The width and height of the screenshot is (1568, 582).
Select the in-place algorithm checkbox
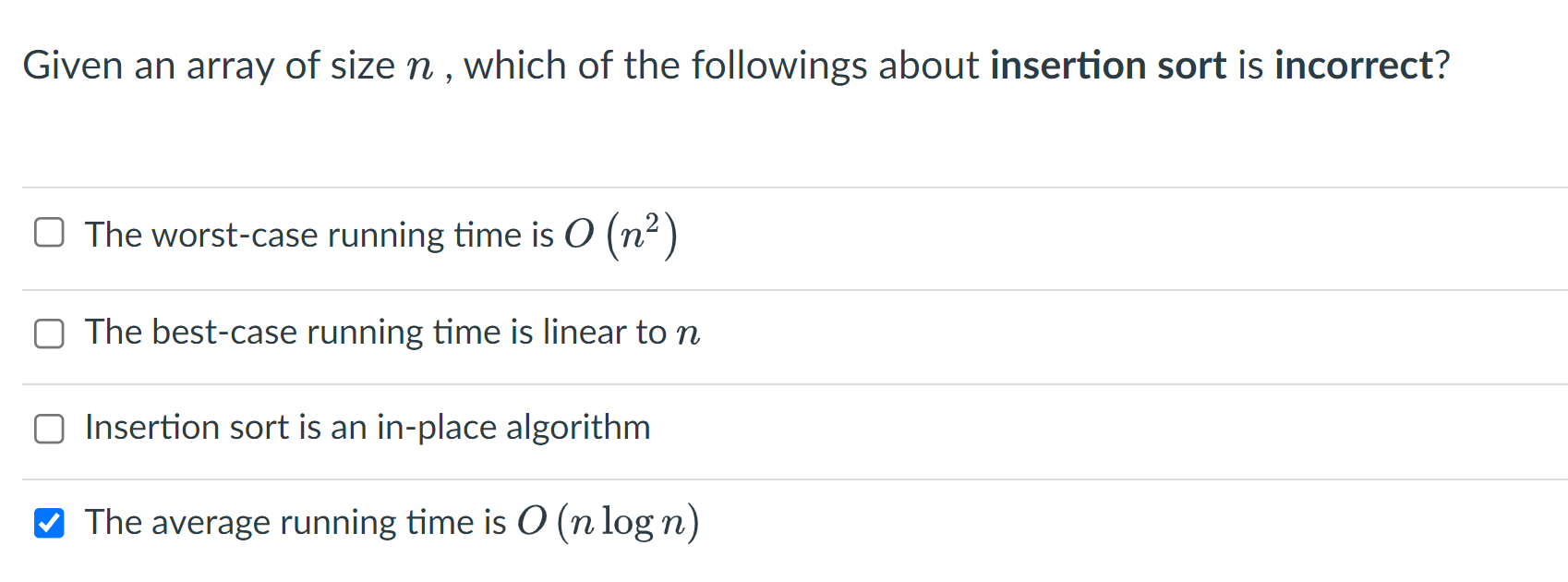click(x=50, y=429)
